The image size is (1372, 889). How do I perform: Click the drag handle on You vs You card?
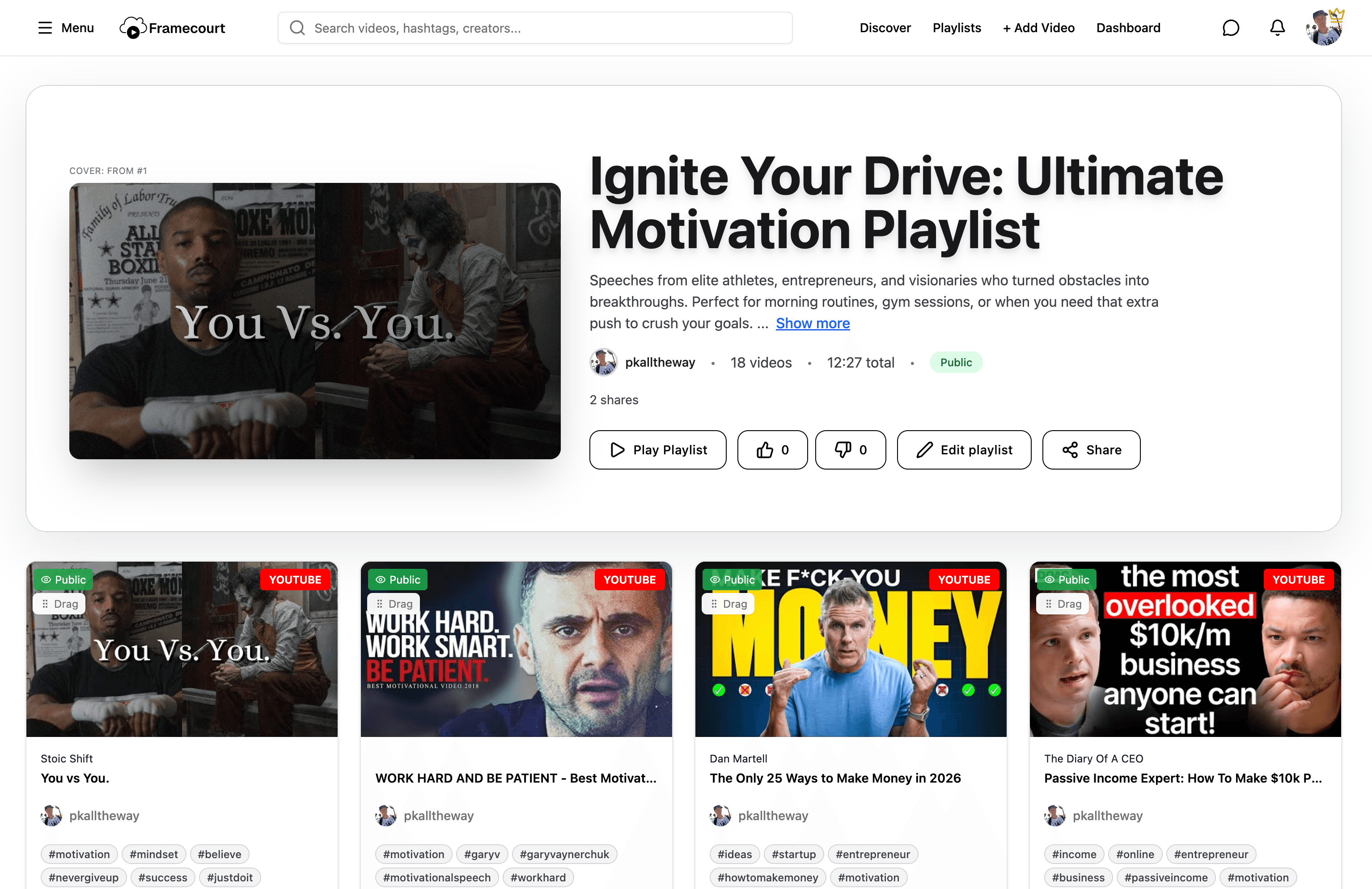(x=60, y=604)
